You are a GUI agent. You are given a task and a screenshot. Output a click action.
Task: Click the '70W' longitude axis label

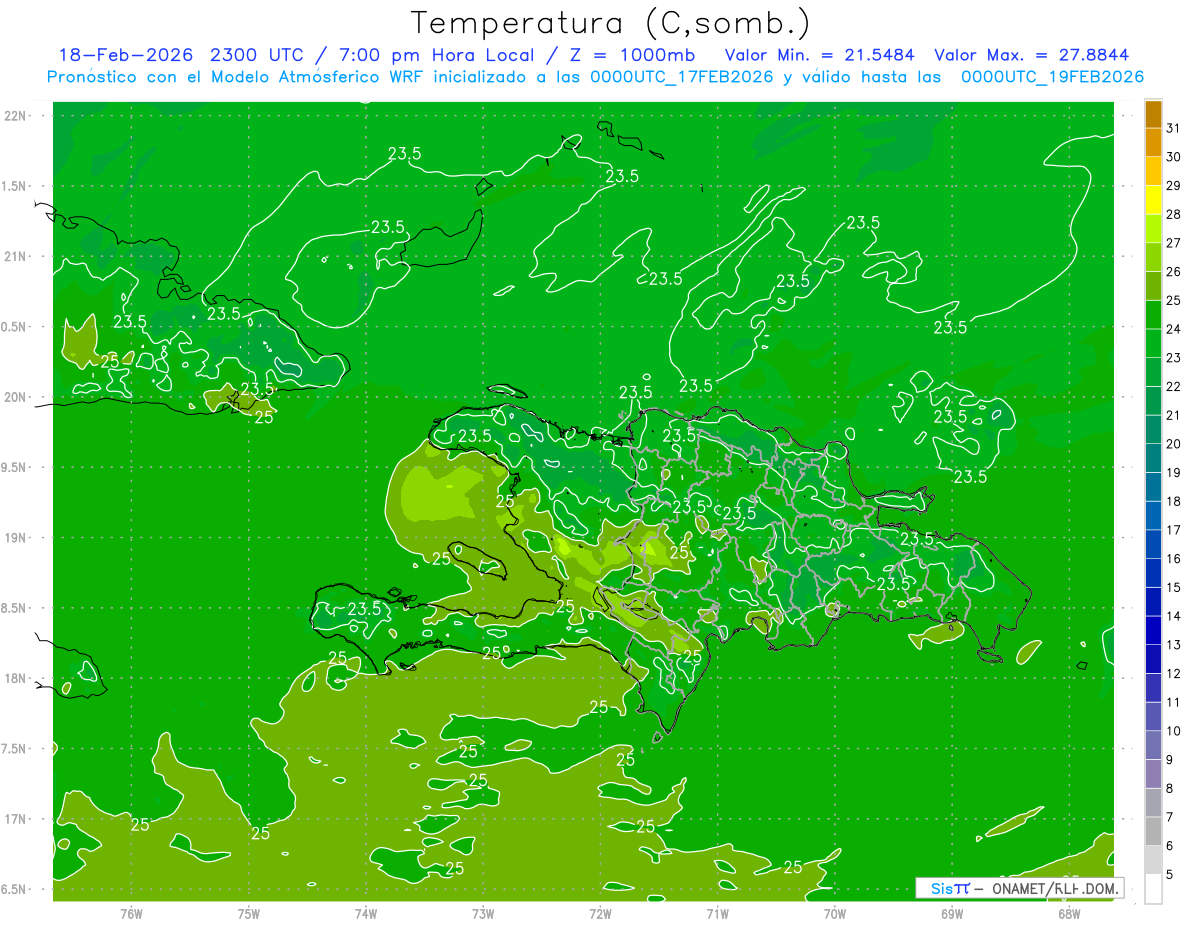835,913
